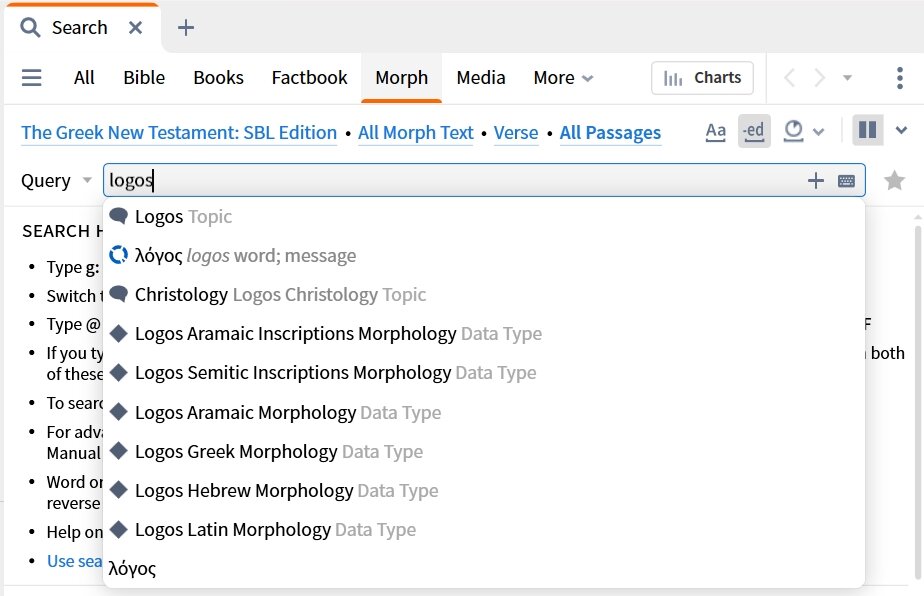Open a new tab with the plus button
The image size is (924, 596).
point(186,28)
